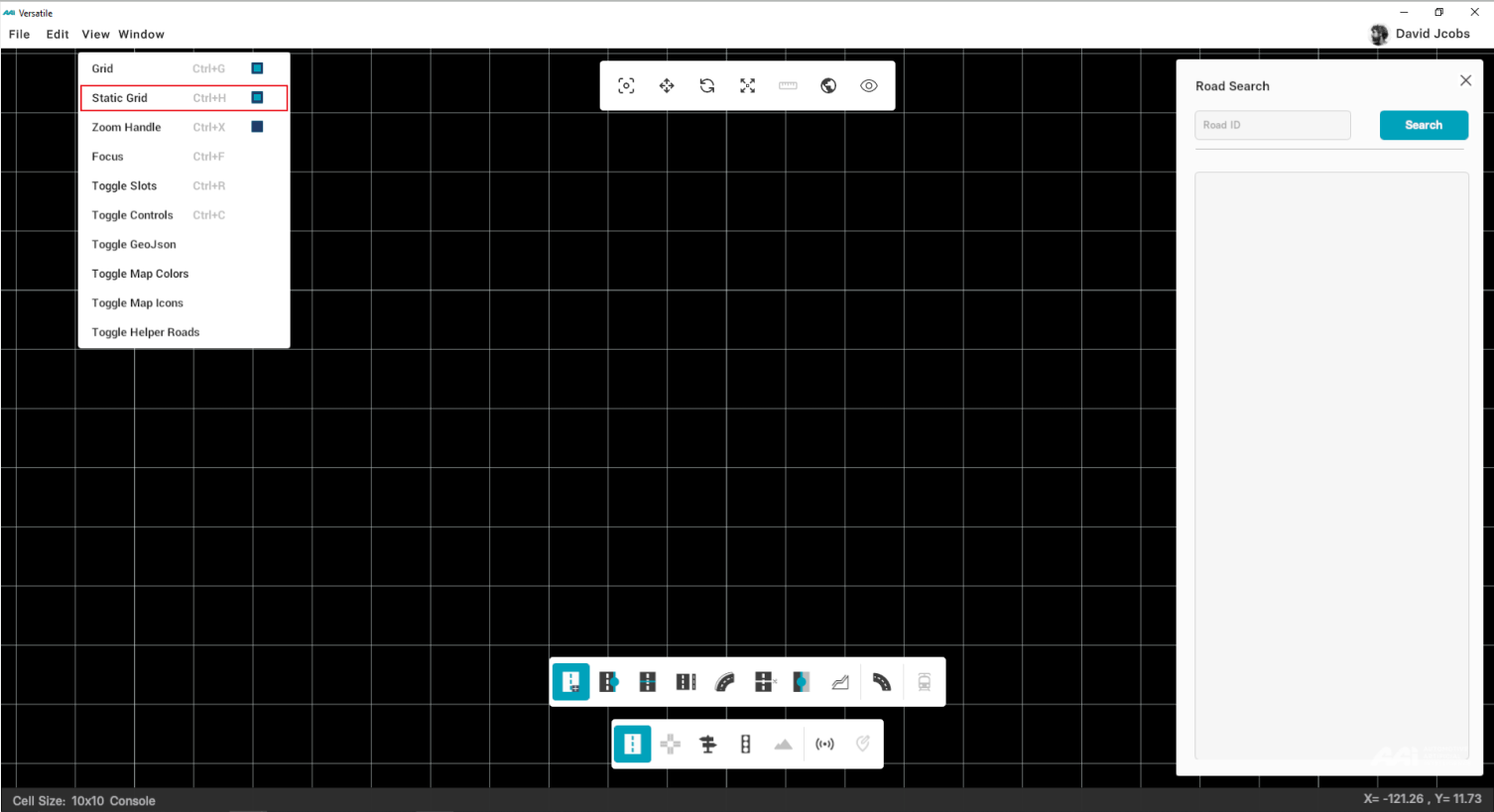1494x812 pixels.
Task: Select the curved road tool
Action: tap(725, 682)
